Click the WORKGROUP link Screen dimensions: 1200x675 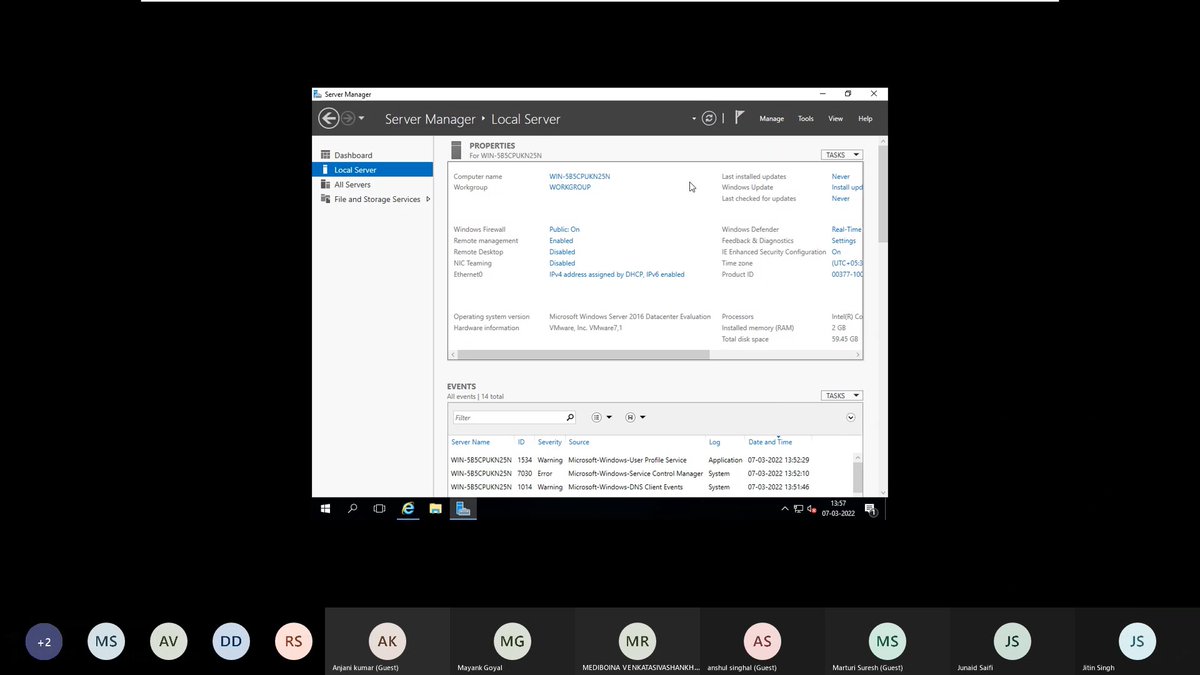pos(570,187)
